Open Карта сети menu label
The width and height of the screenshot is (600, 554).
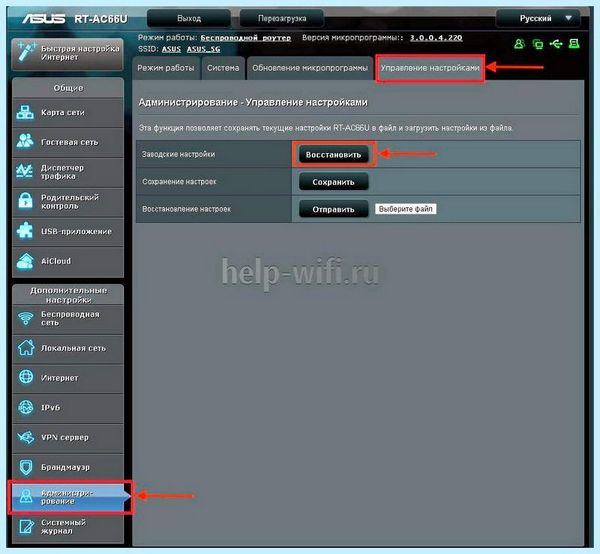62,112
